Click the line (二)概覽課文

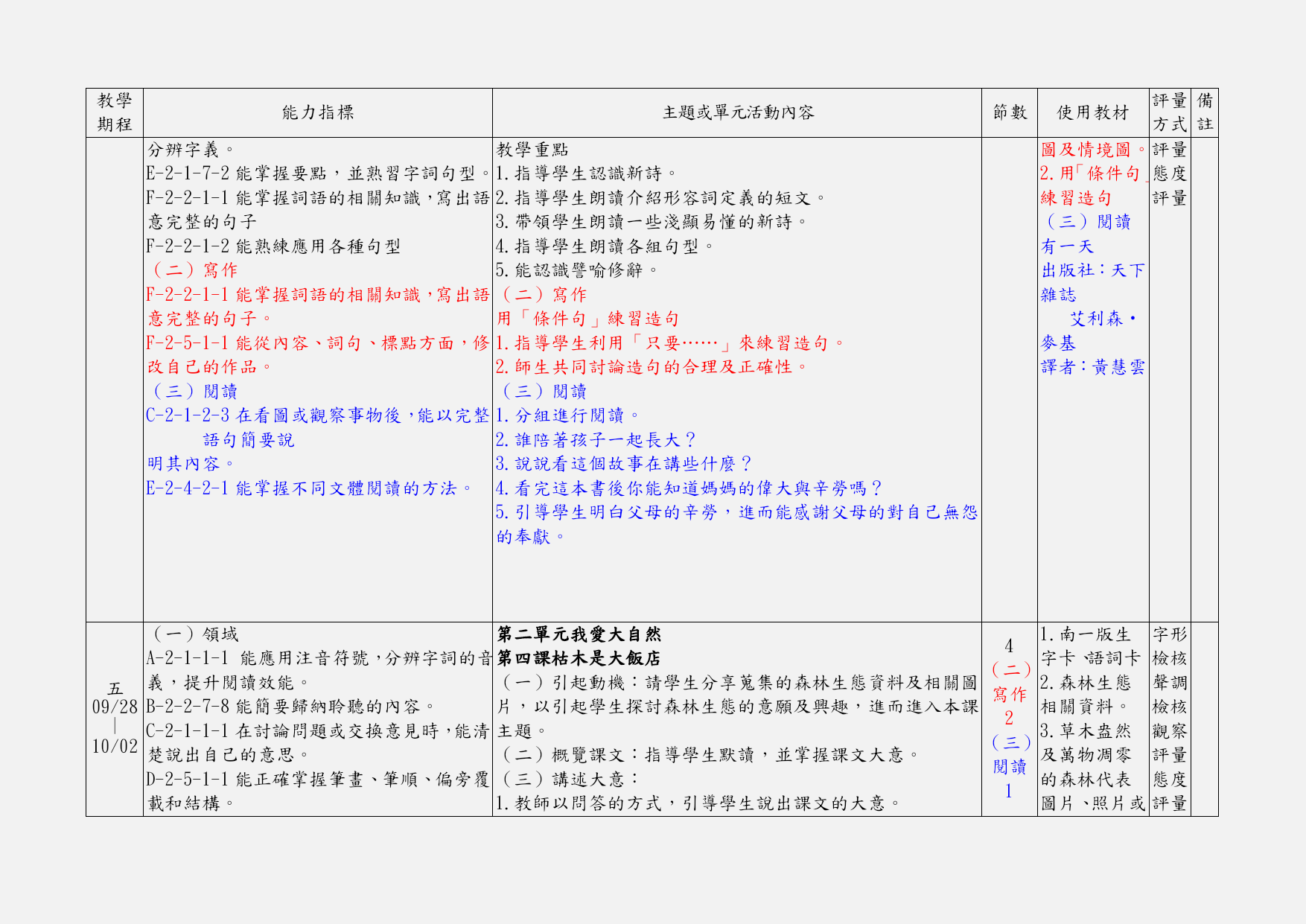(709, 755)
